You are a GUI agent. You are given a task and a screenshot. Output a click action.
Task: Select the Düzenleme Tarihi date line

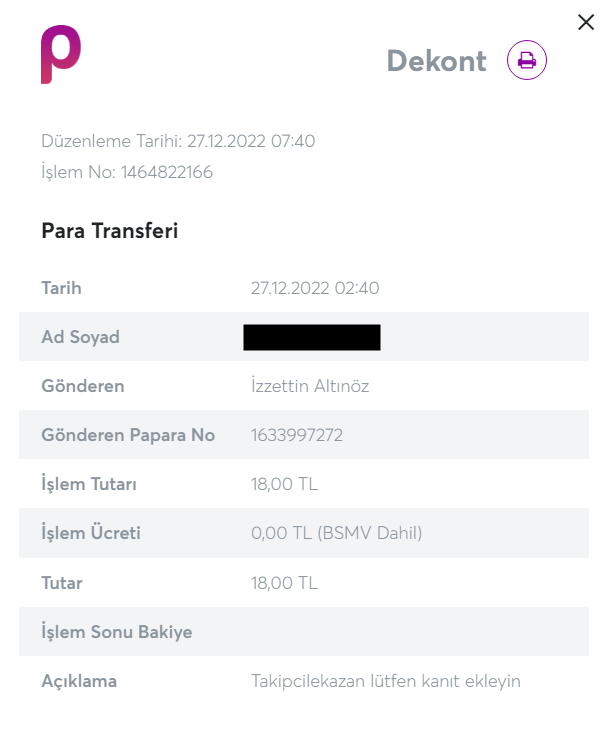click(x=178, y=141)
